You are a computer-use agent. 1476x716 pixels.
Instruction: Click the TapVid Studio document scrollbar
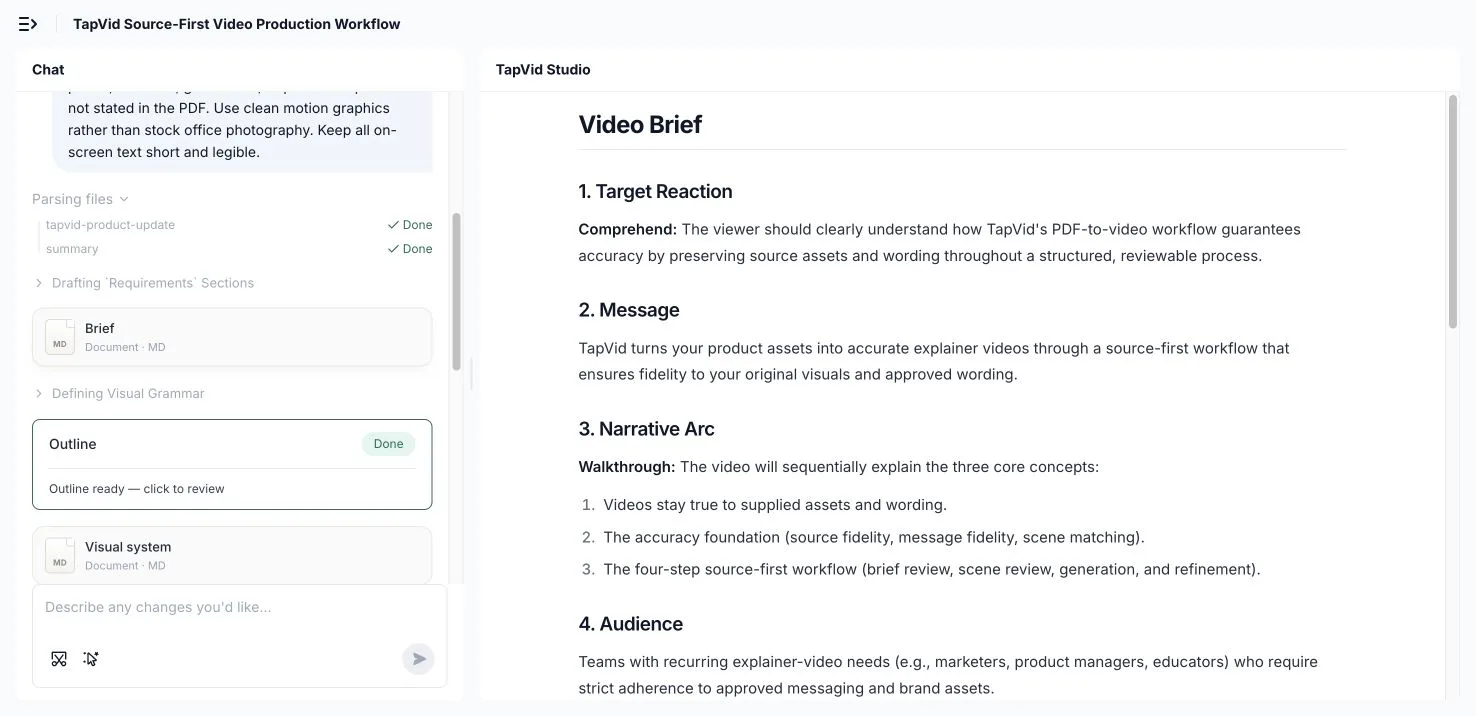(1453, 212)
